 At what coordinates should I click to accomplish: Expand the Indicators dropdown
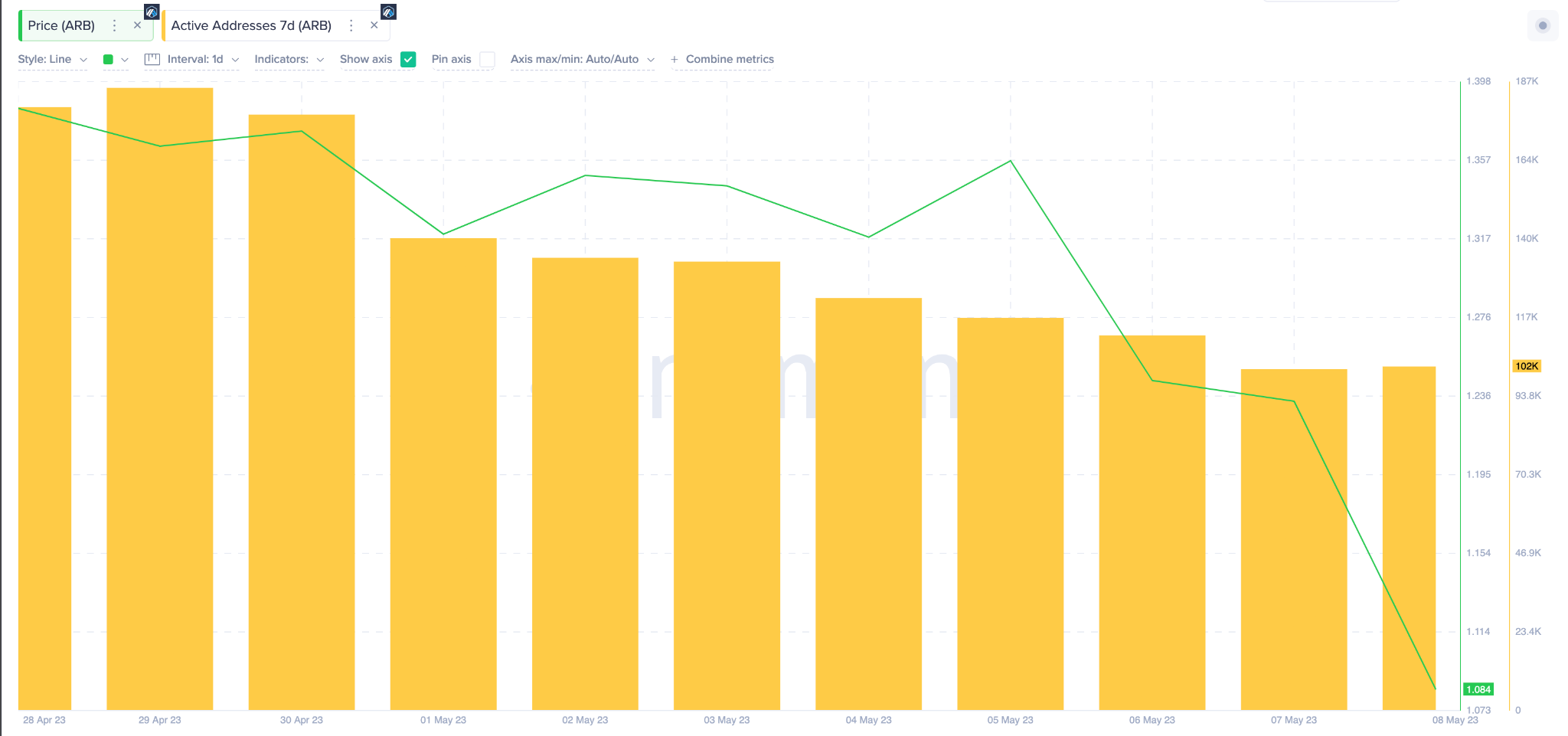[x=289, y=59]
